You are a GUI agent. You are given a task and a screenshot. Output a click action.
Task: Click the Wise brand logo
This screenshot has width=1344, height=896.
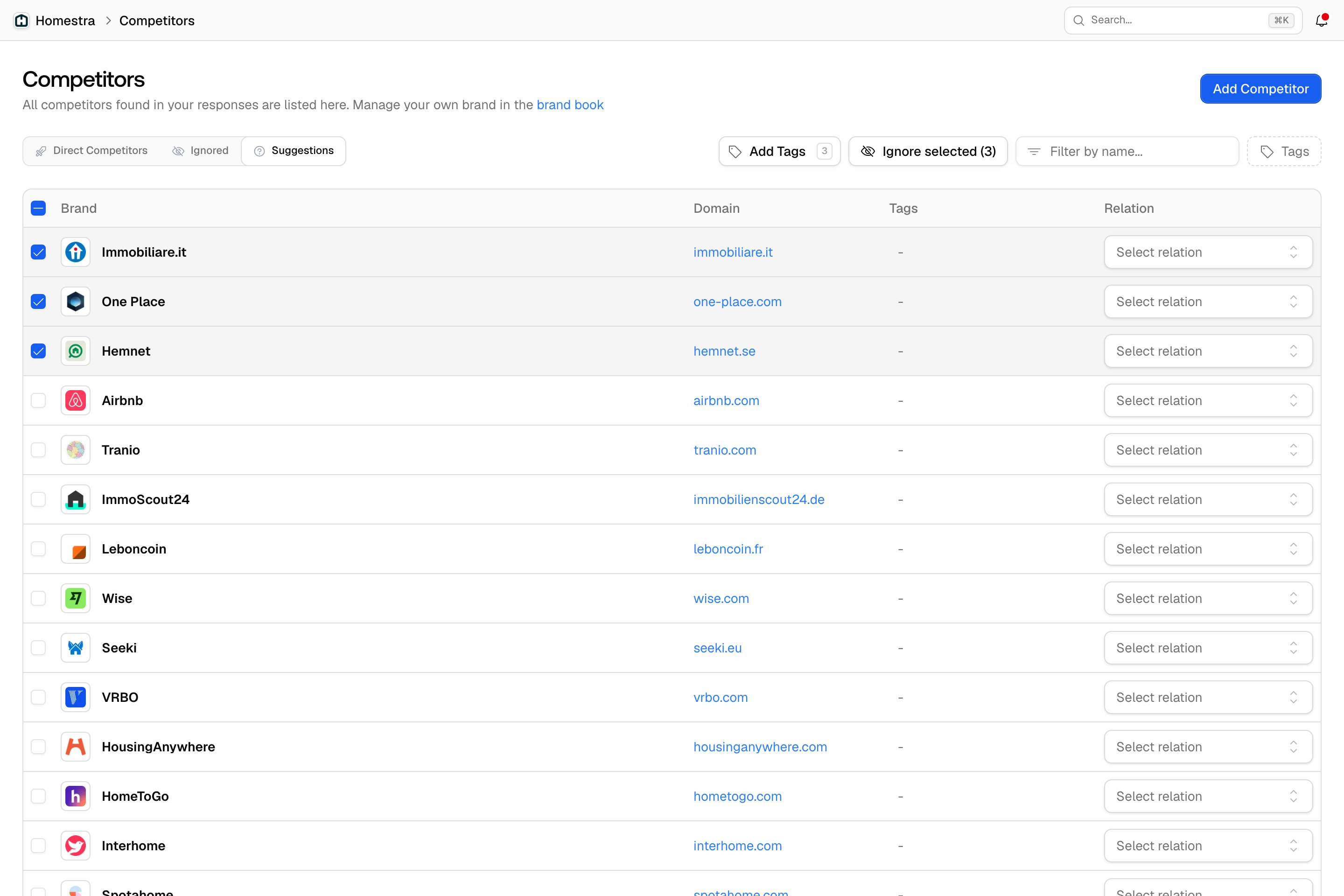point(76,598)
